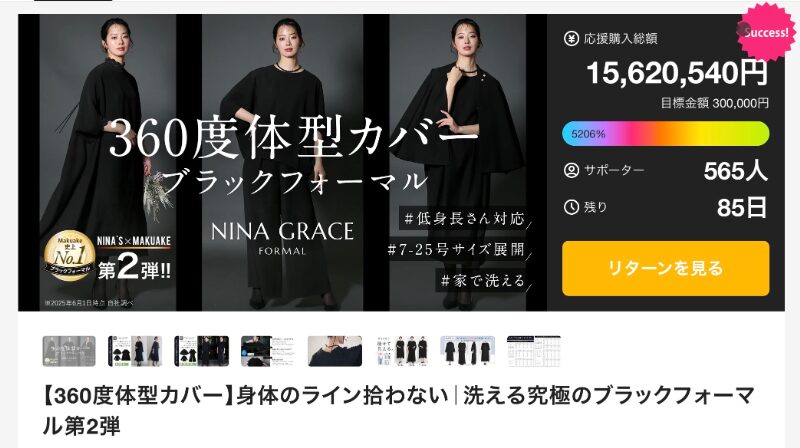Click the clock icon next to 残り
This screenshot has height=448, width=800.
tap(571, 207)
